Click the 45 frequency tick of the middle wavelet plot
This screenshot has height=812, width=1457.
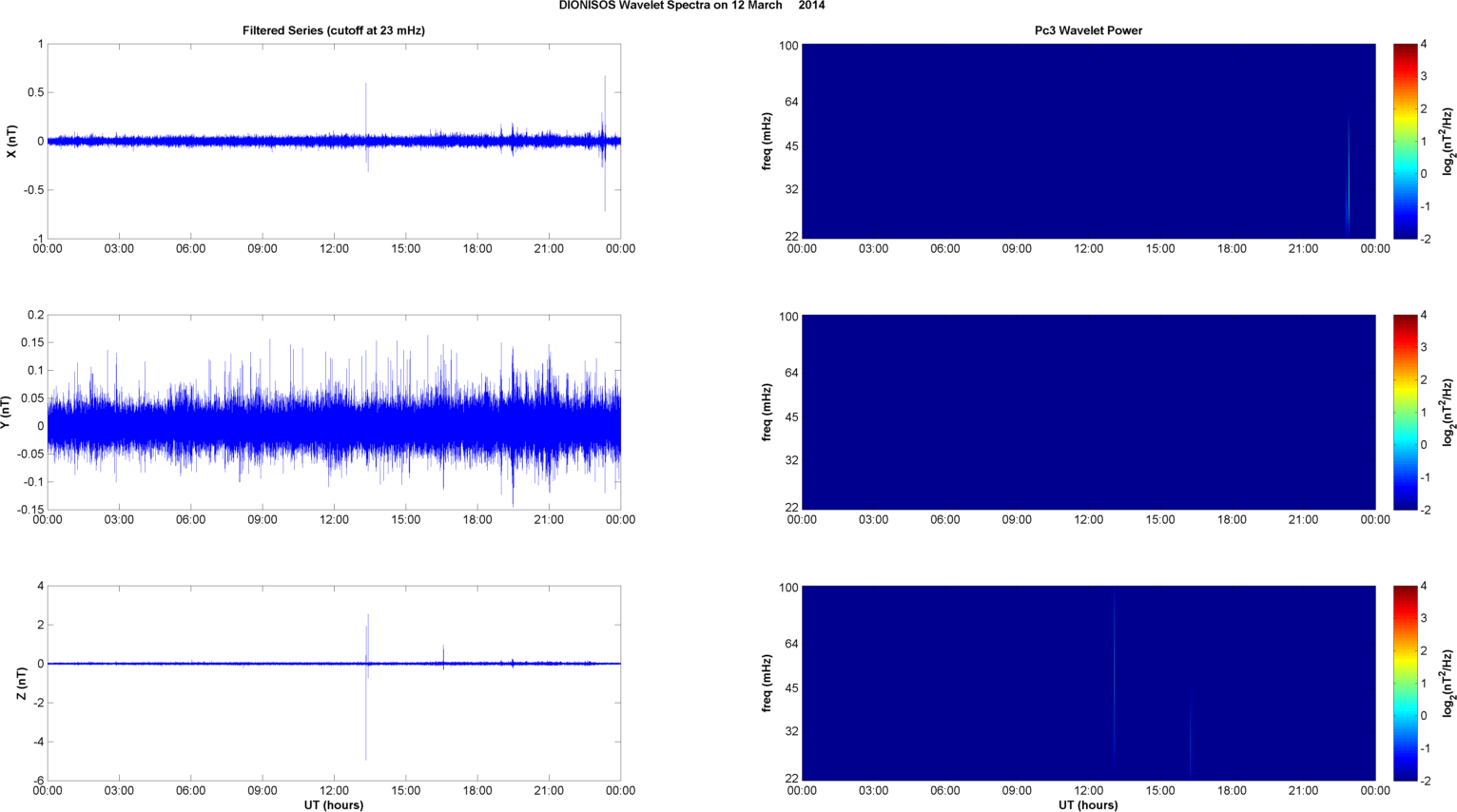click(x=791, y=417)
